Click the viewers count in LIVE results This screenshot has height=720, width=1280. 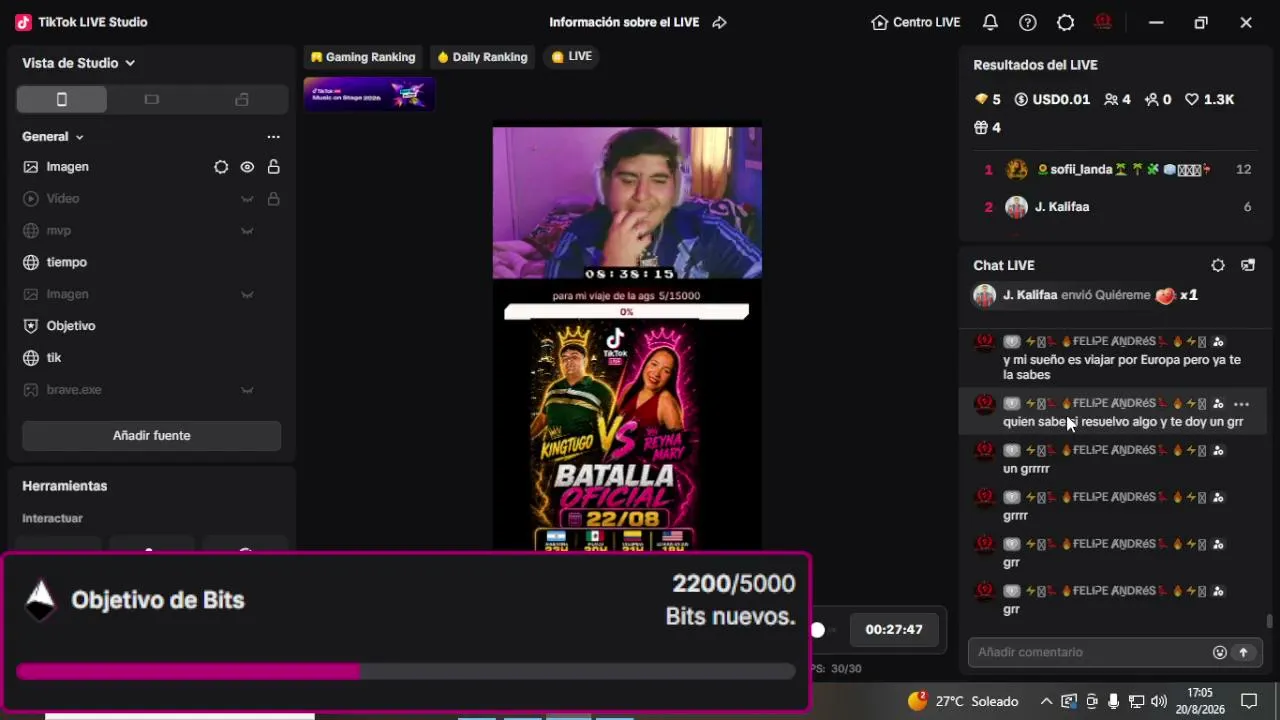click(1117, 100)
